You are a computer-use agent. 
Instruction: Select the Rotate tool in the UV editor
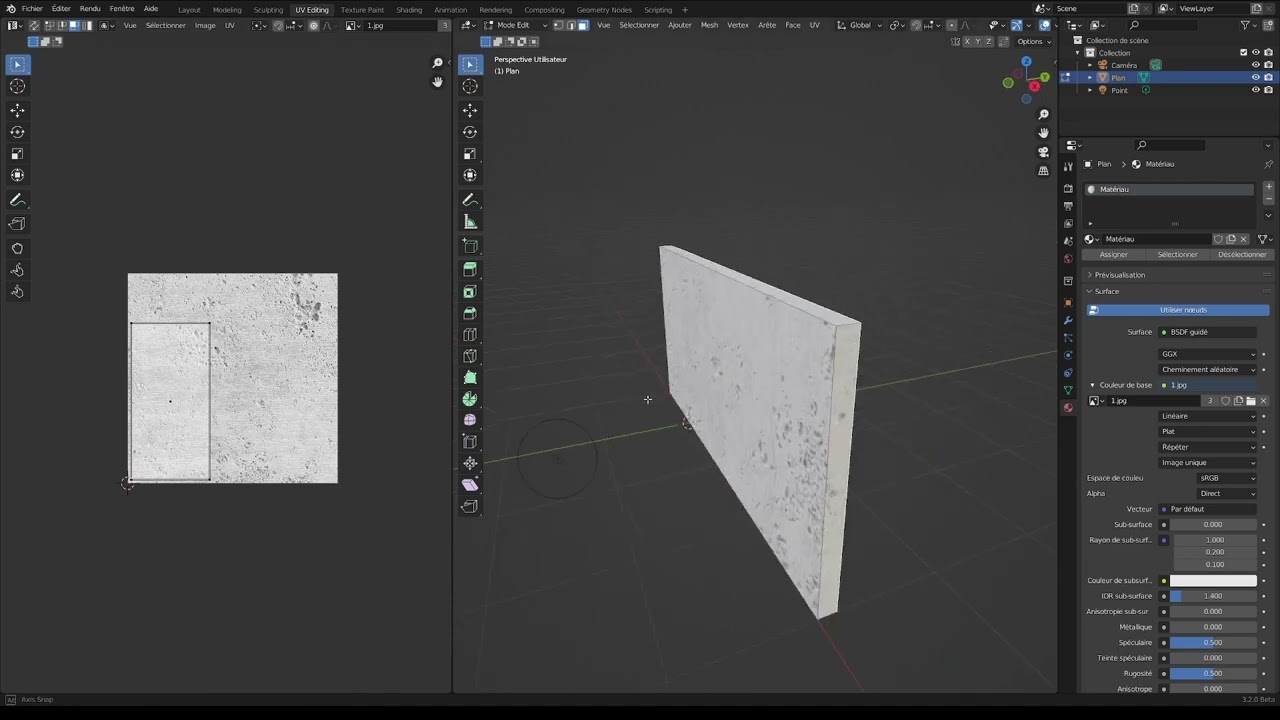17,132
